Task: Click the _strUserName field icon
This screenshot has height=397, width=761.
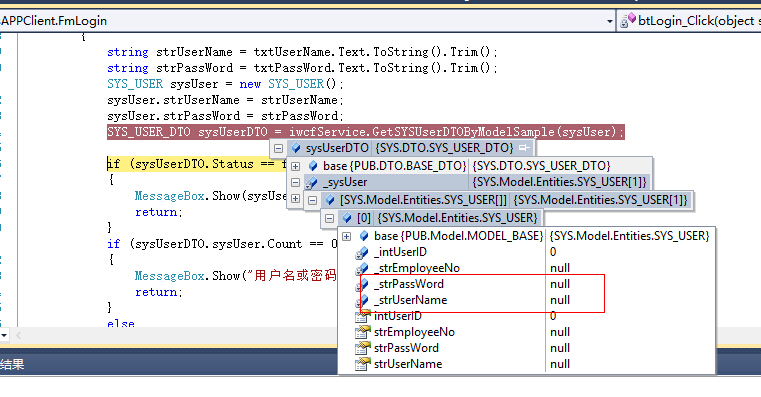Action: point(362,301)
